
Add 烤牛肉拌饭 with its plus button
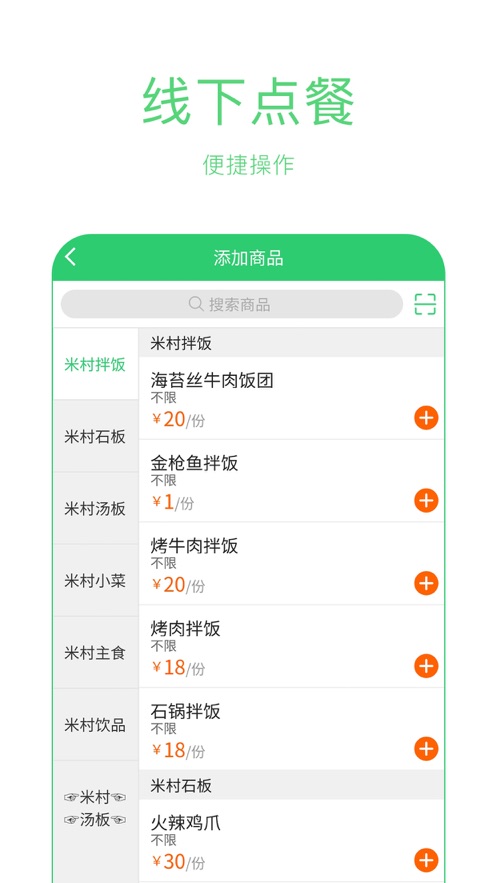[x=426, y=583]
